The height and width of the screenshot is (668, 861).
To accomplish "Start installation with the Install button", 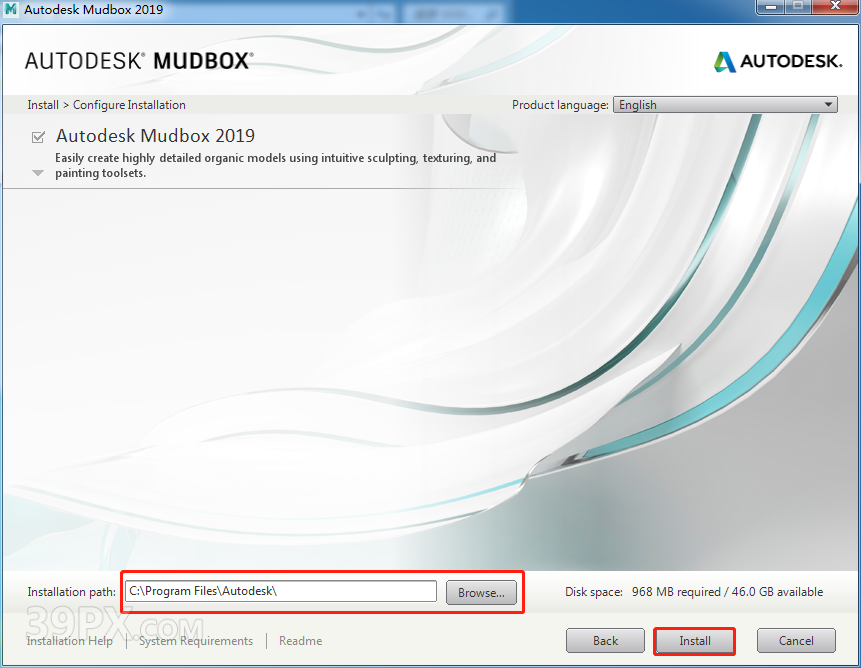I will pyautogui.click(x=694, y=641).
